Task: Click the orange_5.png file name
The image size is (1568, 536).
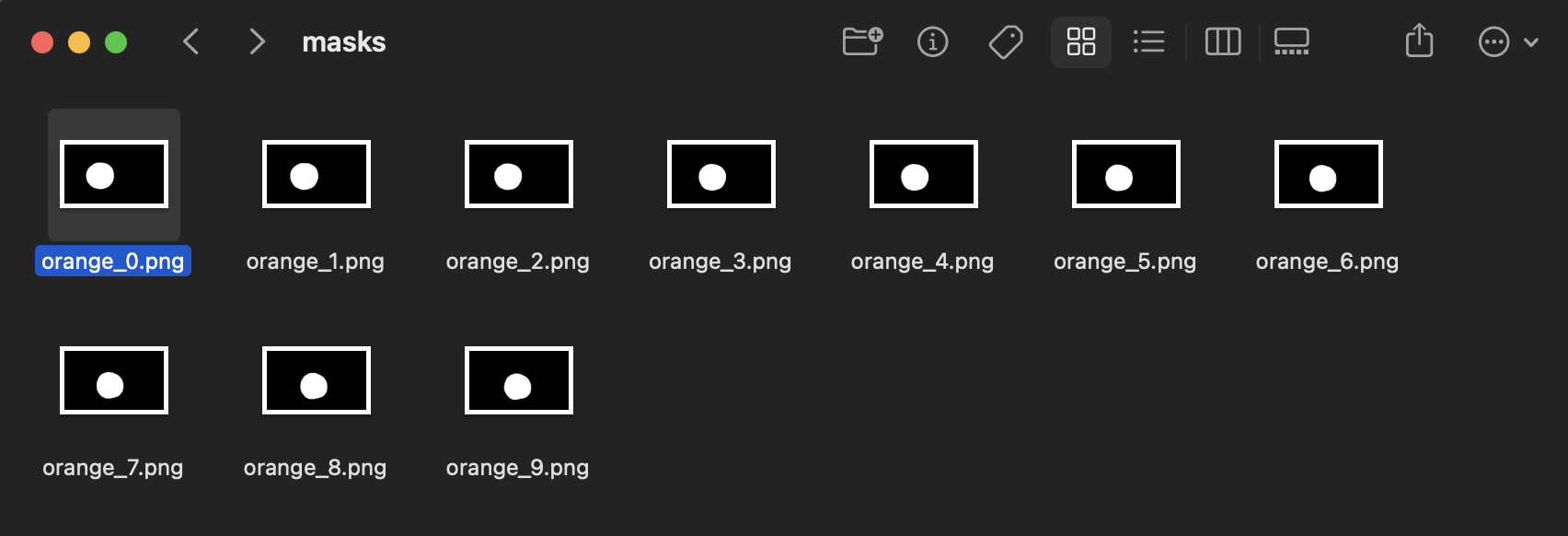Action: pyautogui.click(x=1124, y=262)
